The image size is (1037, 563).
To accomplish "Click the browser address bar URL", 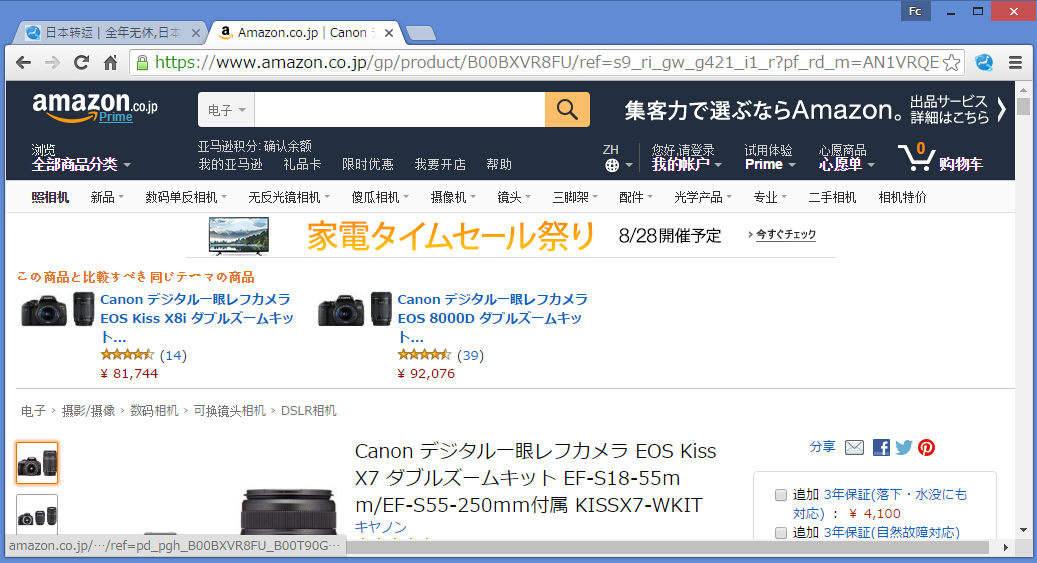I will click(547, 63).
